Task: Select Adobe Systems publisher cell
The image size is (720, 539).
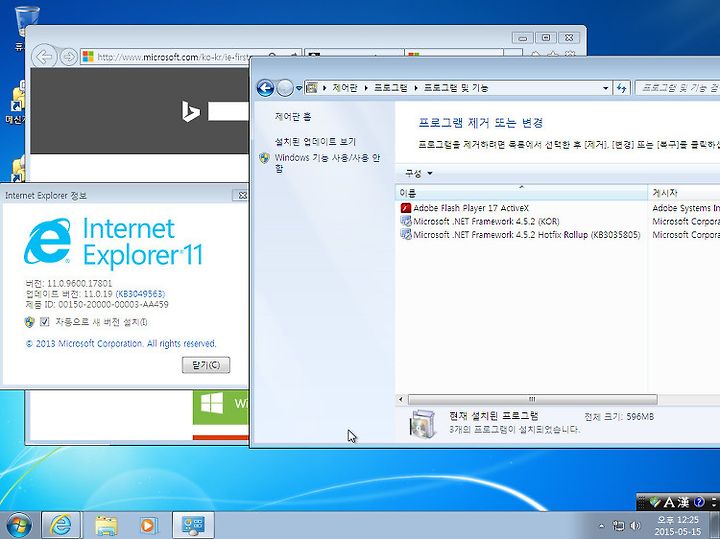Action: [x=686, y=208]
